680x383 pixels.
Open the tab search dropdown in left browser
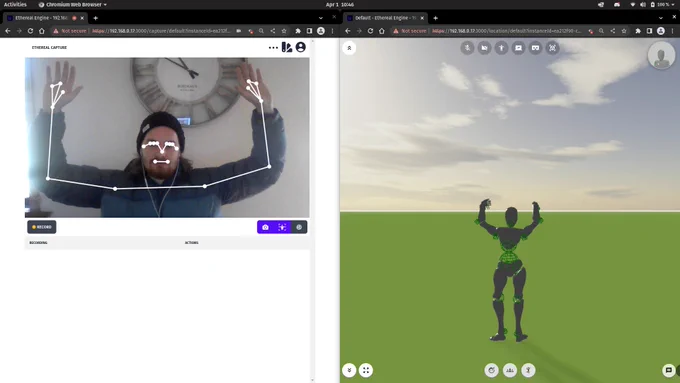click(x=320, y=18)
